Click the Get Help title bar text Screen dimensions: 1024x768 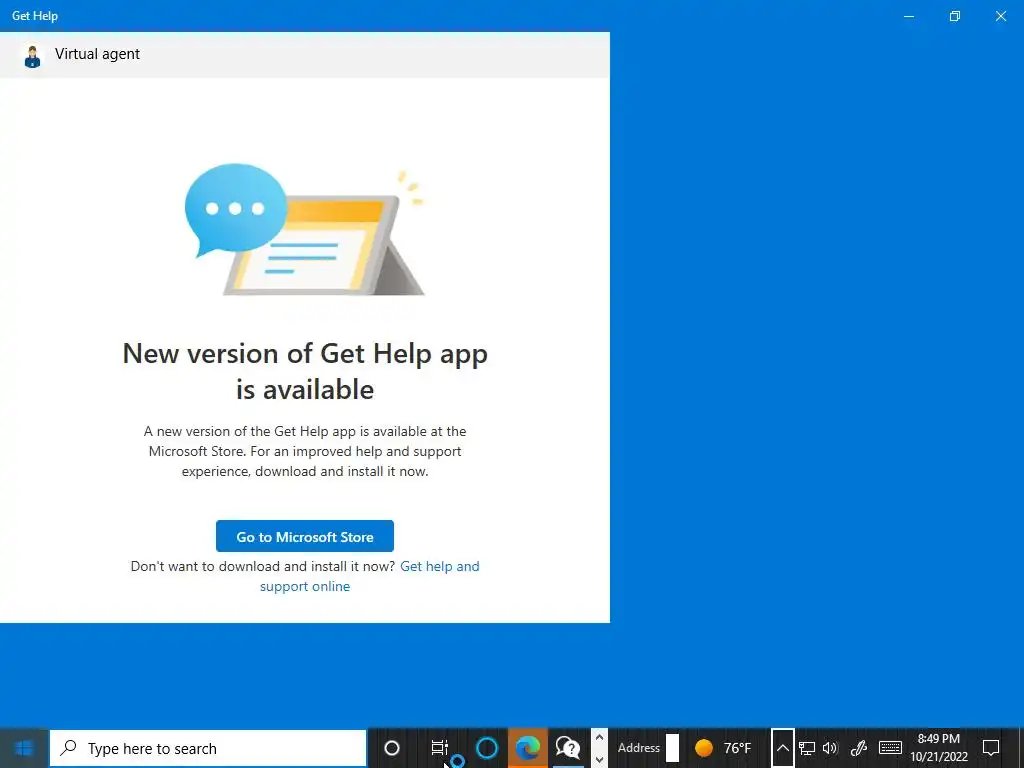coord(35,16)
